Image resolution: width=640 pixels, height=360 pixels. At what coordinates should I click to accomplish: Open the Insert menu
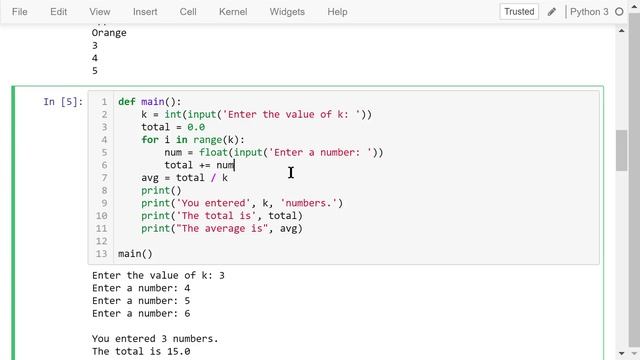tap(145, 12)
